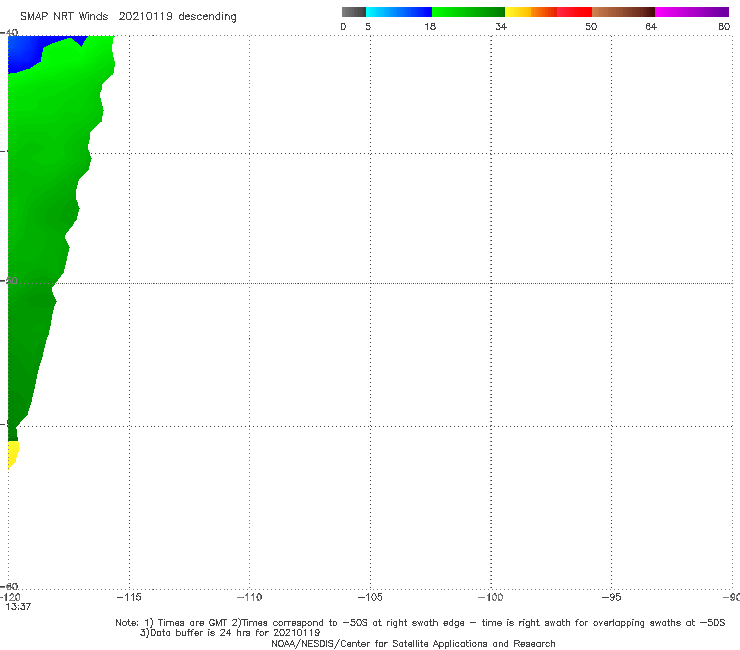Click the longitude label '-100'
This screenshot has width=740, height=650.
pos(490,597)
